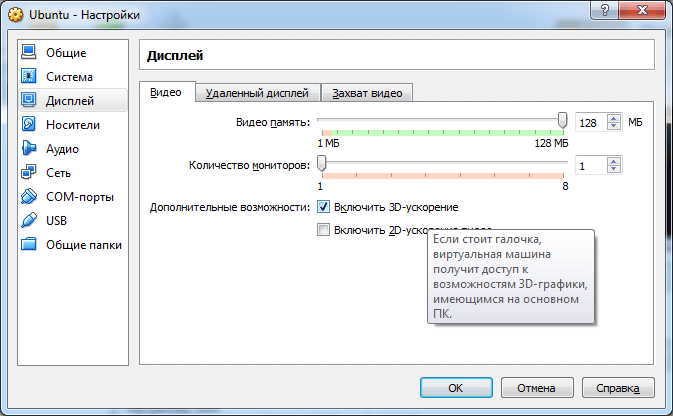Click the Отмена button
The image size is (673, 416).
coord(537,388)
